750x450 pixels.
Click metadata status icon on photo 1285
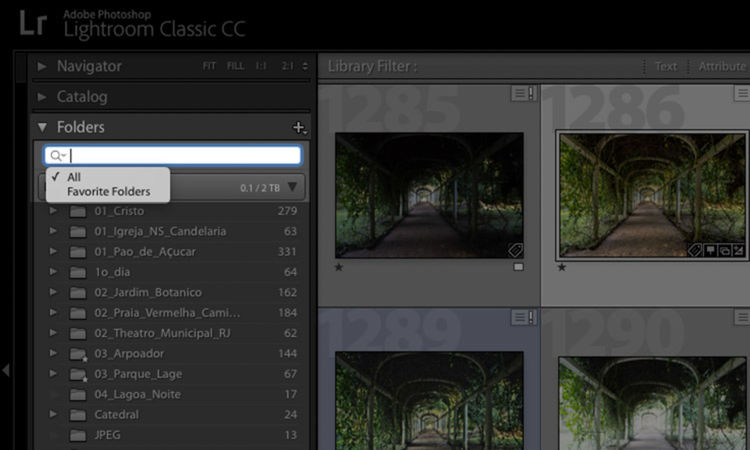524,93
